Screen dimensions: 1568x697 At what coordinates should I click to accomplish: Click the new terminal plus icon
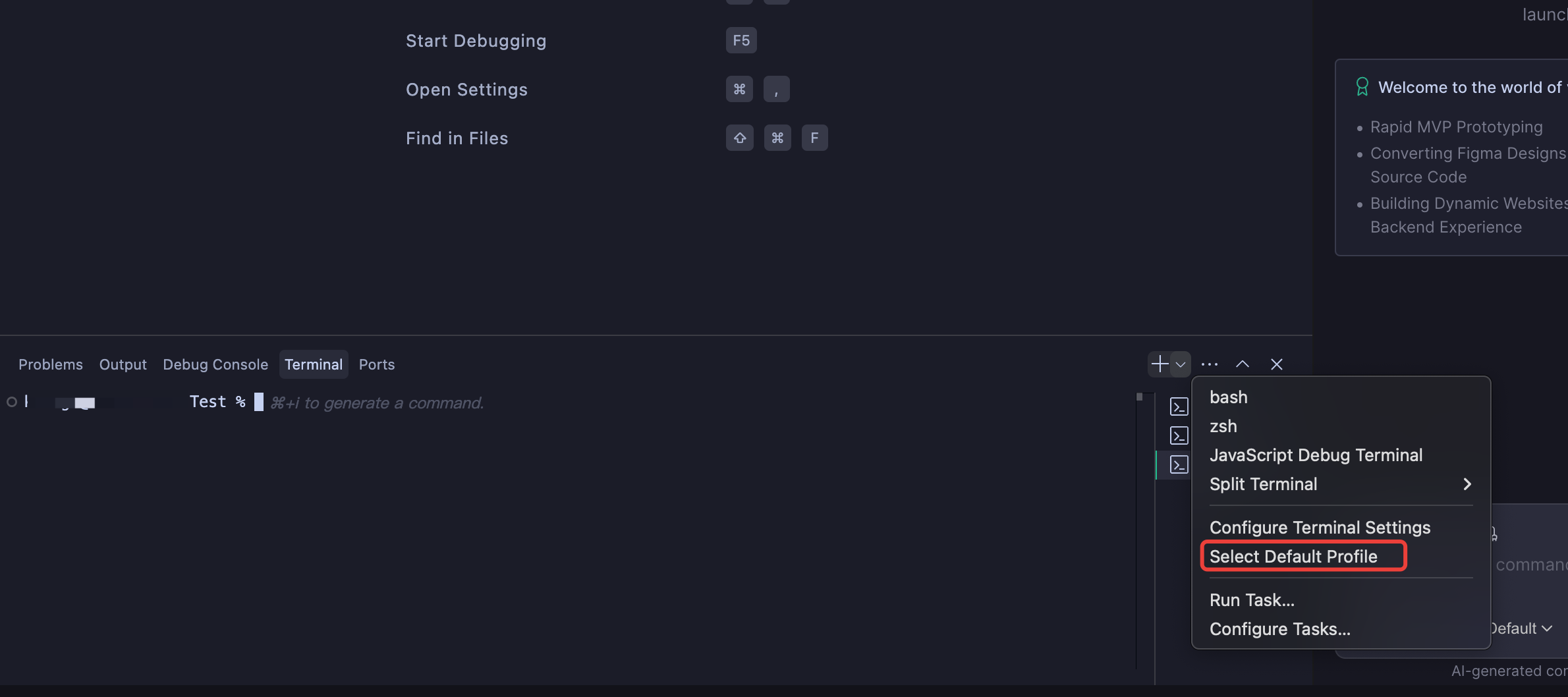coord(1160,364)
